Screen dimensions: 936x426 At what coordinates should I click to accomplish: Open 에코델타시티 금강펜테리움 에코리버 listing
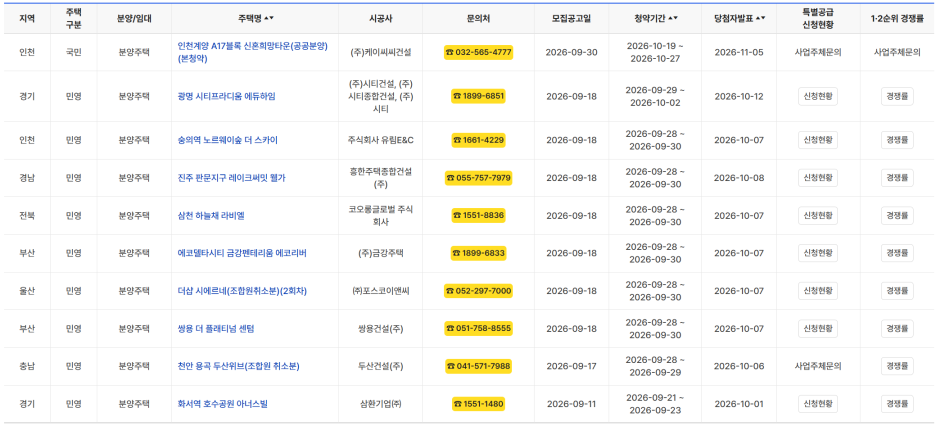tap(242, 254)
